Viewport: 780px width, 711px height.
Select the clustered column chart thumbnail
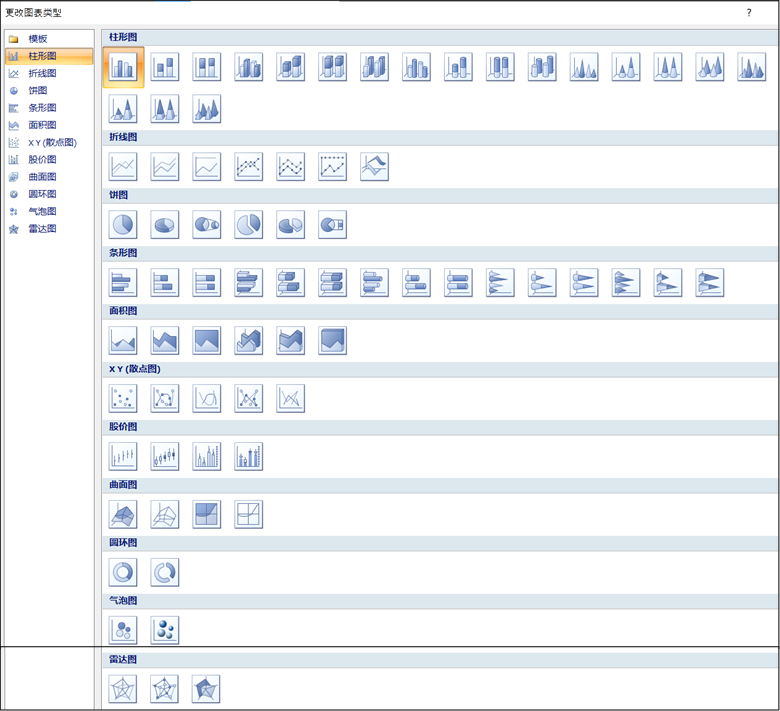click(123, 67)
